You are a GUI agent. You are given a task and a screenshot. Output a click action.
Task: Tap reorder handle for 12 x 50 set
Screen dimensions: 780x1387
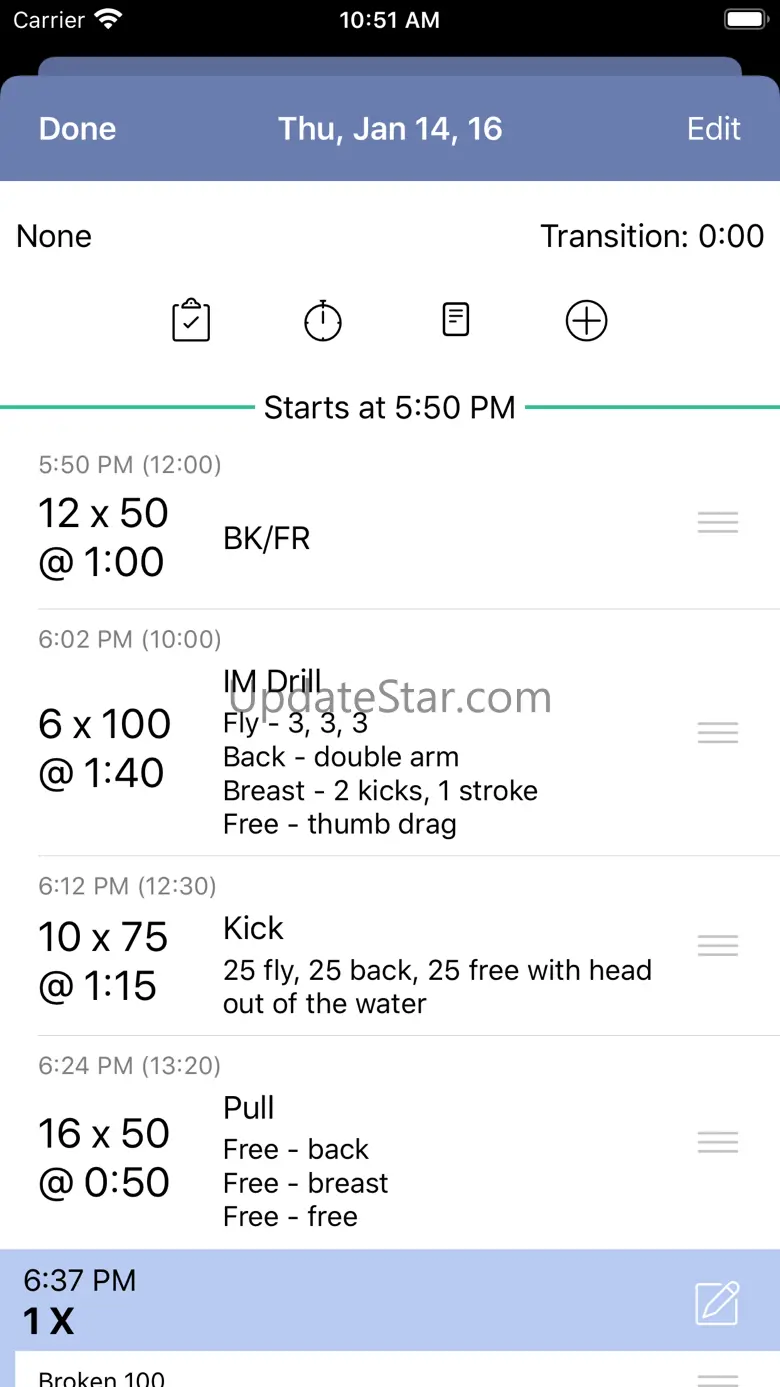pos(718,522)
